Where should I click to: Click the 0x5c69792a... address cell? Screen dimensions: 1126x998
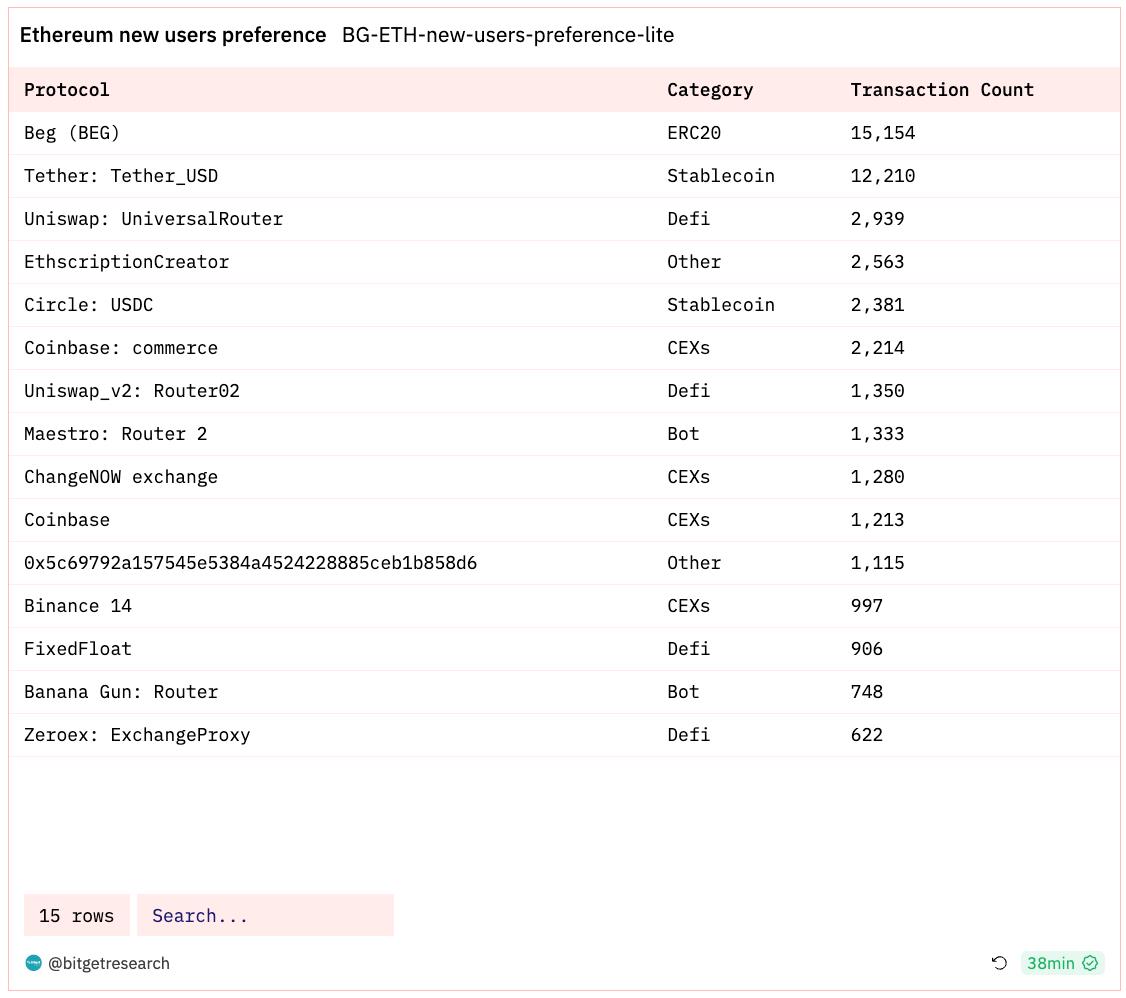tap(251, 563)
